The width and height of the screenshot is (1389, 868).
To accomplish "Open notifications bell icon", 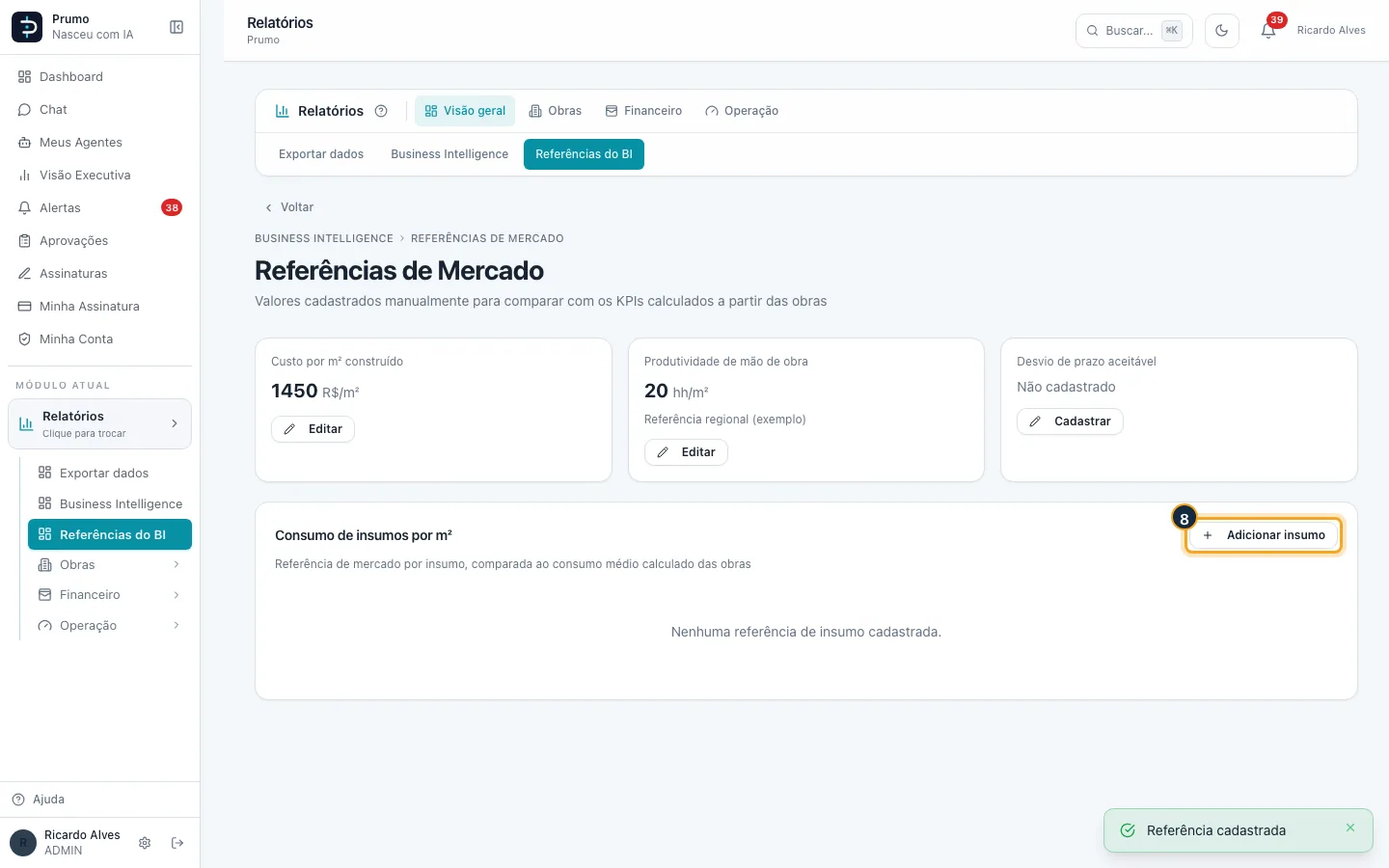I will coord(1268,31).
